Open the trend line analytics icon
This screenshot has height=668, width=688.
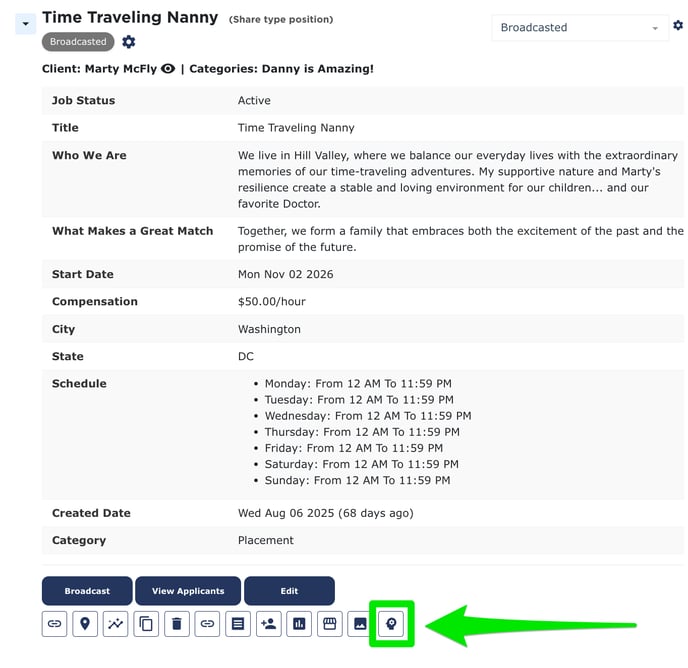coord(116,624)
